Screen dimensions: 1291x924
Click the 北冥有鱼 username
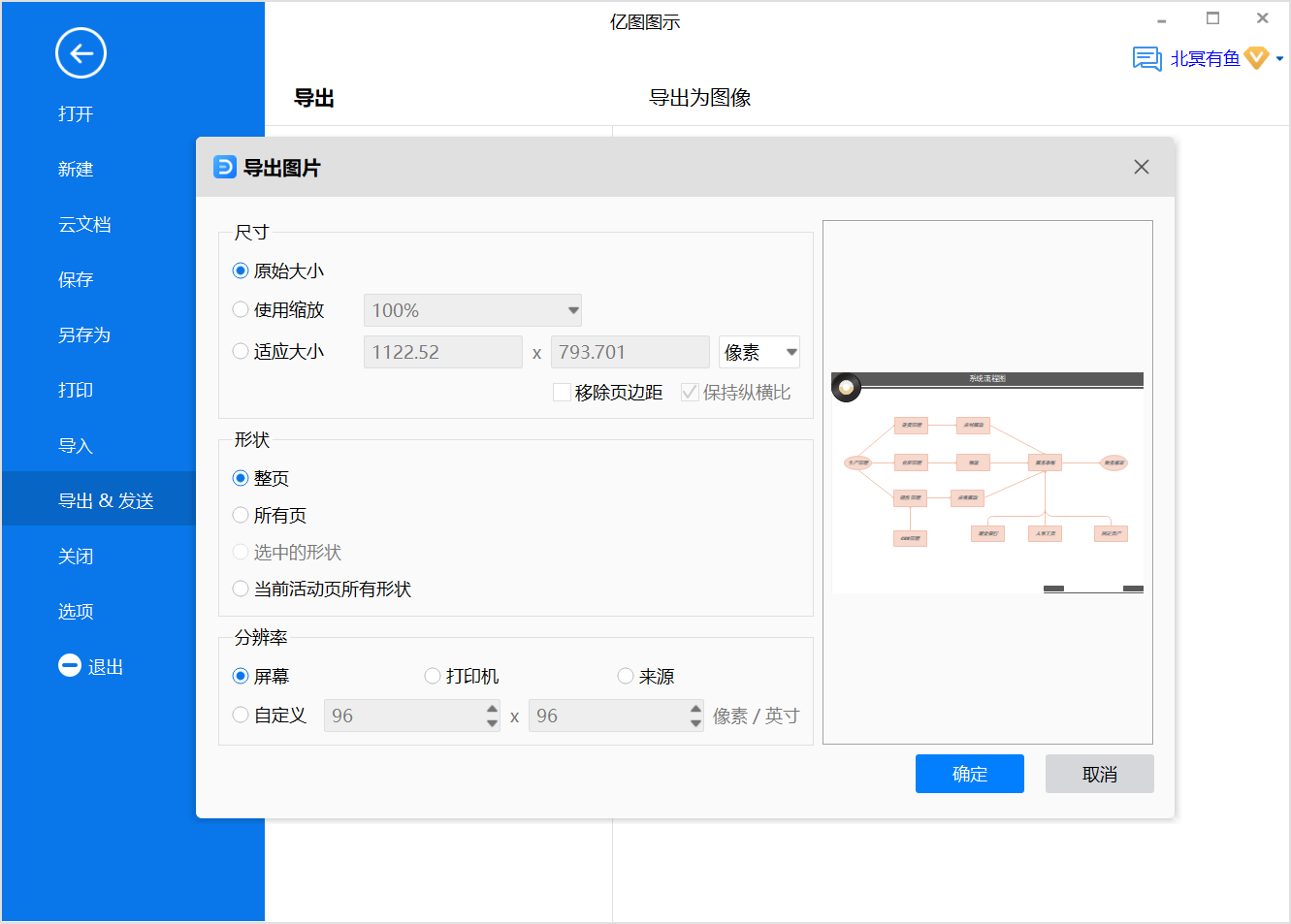click(1205, 59)
